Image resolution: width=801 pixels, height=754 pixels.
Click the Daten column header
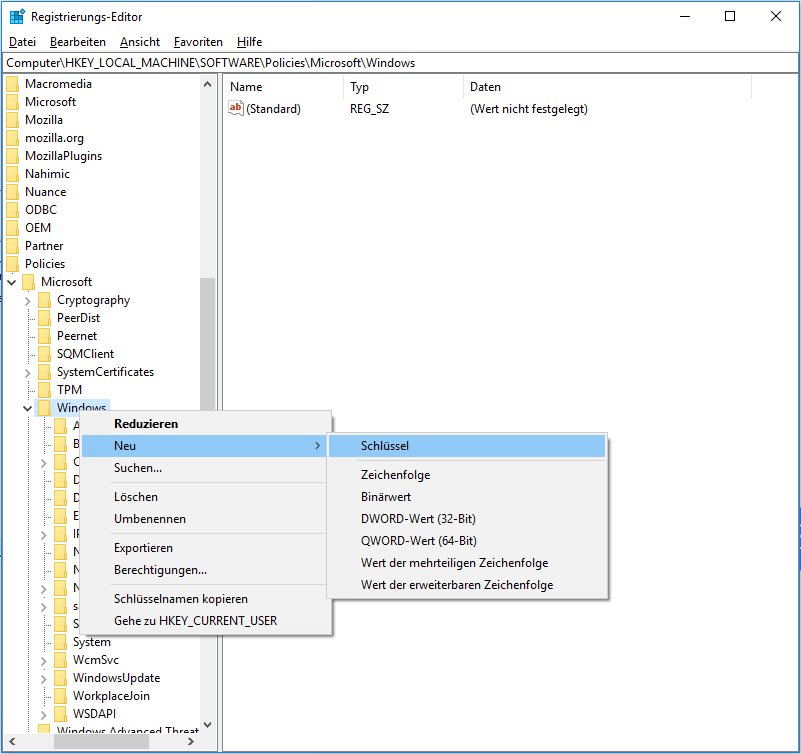(x=608, y=87)
